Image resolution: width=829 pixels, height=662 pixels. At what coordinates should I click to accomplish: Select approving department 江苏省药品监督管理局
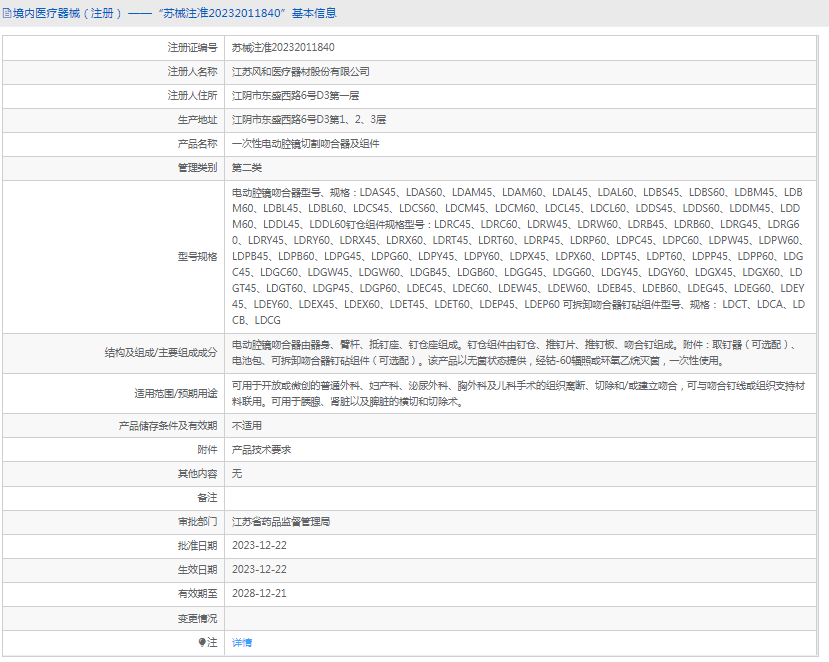pyautogui.click(x=281, y=522)
